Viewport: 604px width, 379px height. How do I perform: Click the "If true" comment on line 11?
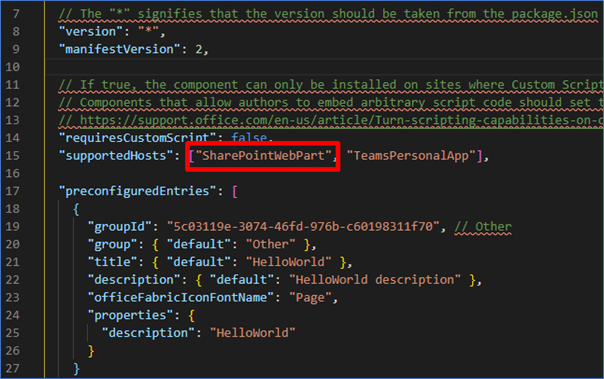point(331,85)
